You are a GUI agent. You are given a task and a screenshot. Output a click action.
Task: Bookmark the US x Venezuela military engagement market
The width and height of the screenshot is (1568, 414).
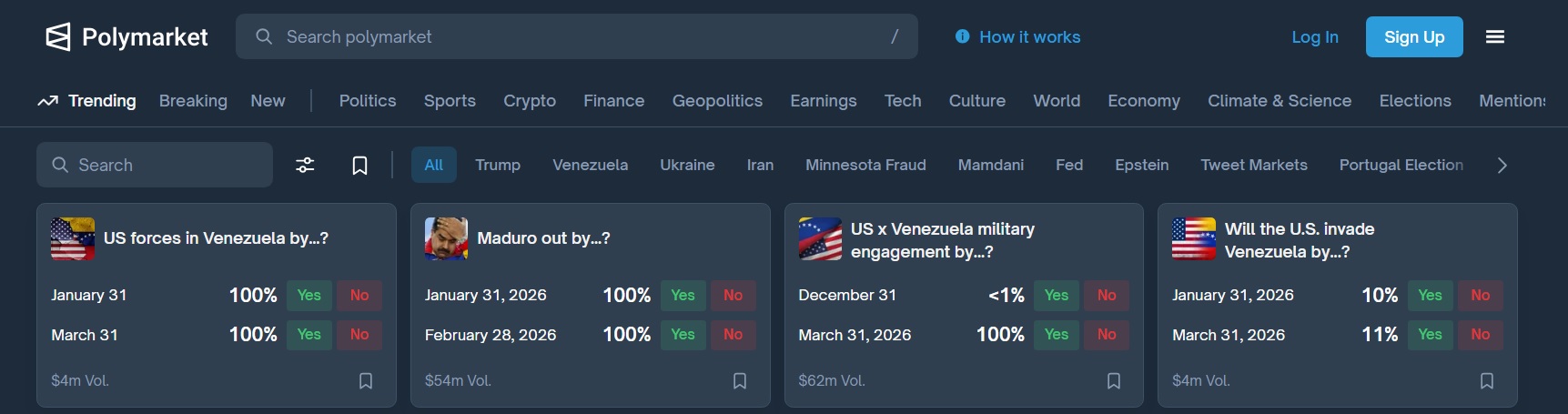[1114, 380]
